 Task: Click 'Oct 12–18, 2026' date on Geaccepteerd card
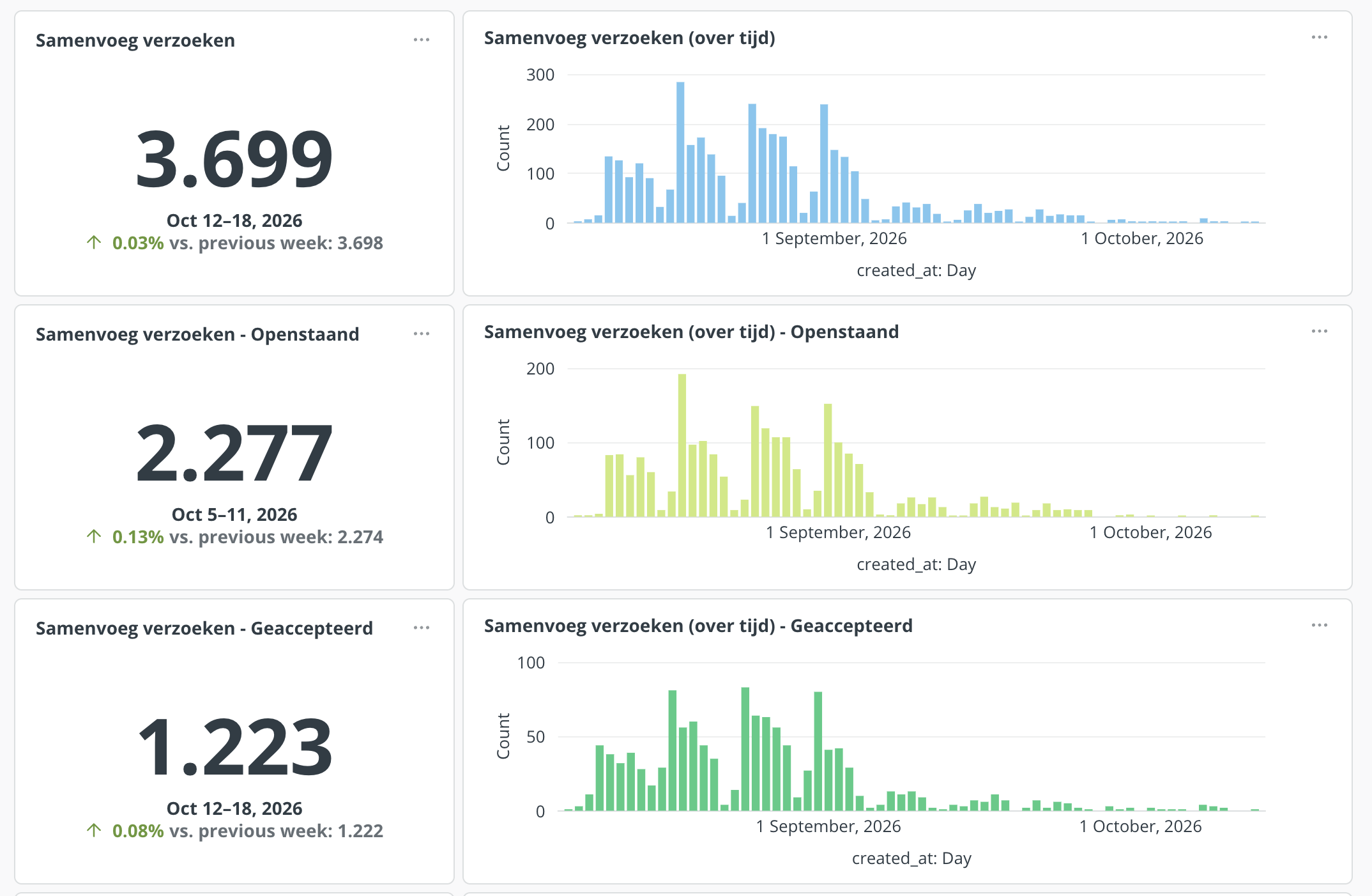(234, 808)
